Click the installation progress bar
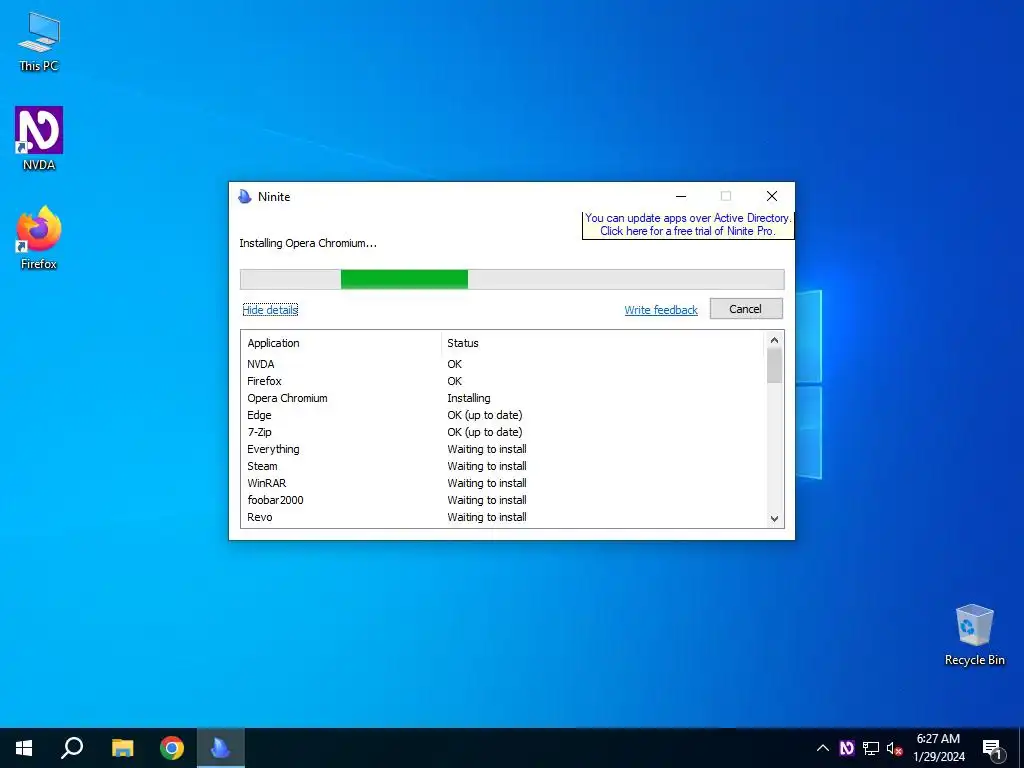This screenshot has height=768, width=1024. coord(512,279)
